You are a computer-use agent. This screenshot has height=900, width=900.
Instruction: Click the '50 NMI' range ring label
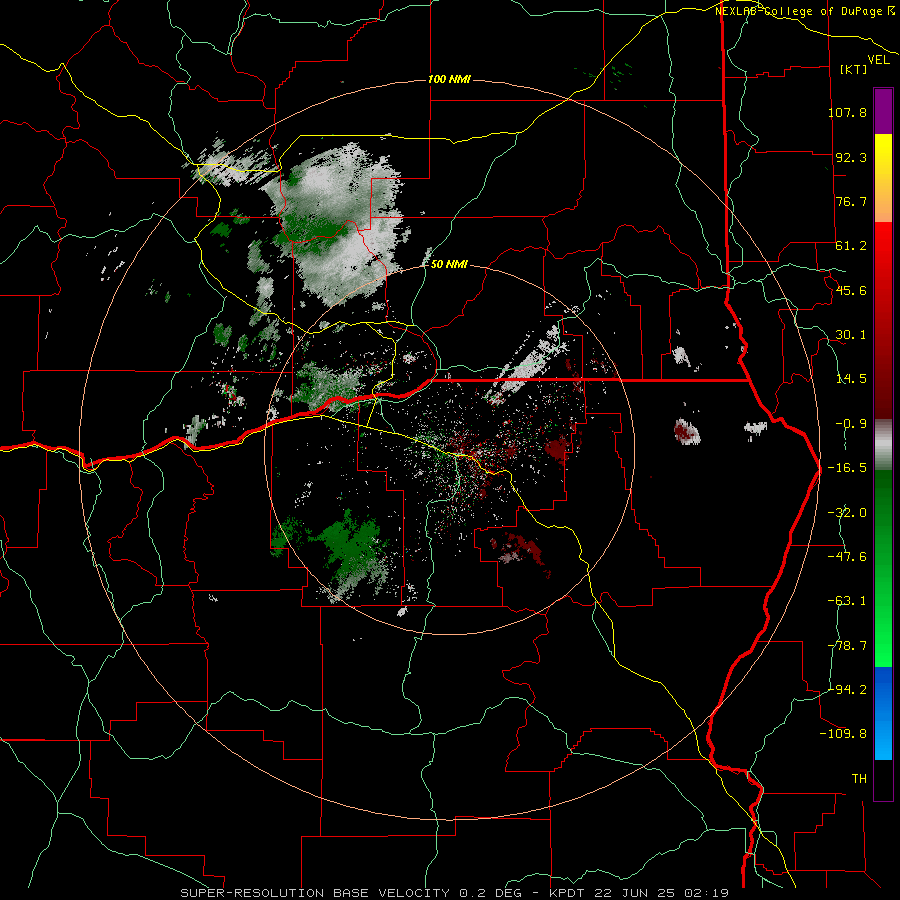pos(449,264)
